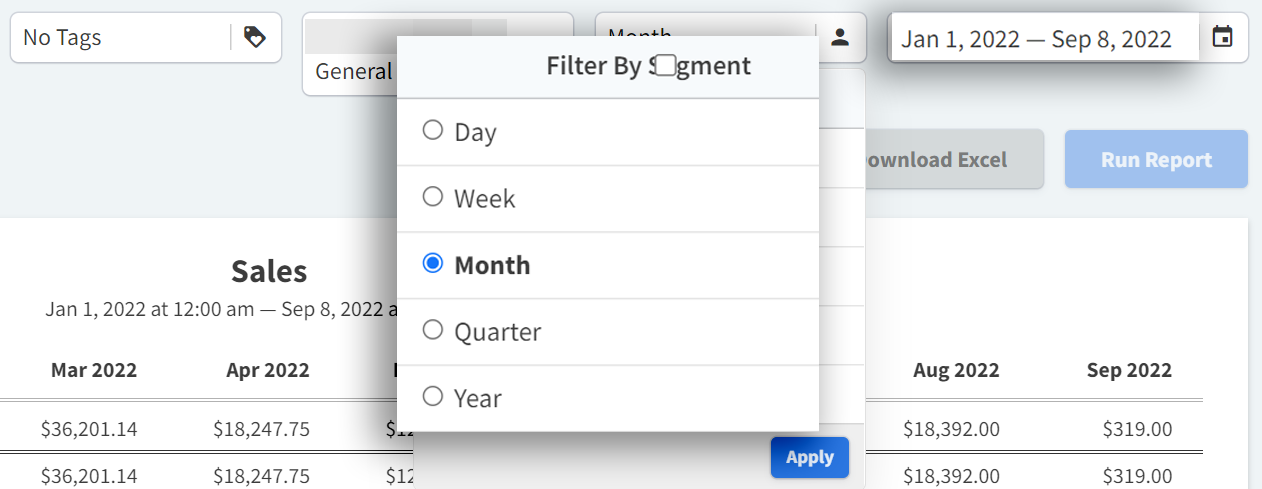The height and width of the screenshot is (489, 1262).
Task: Choose the Month radio option
Action: (x=433, y=264)
